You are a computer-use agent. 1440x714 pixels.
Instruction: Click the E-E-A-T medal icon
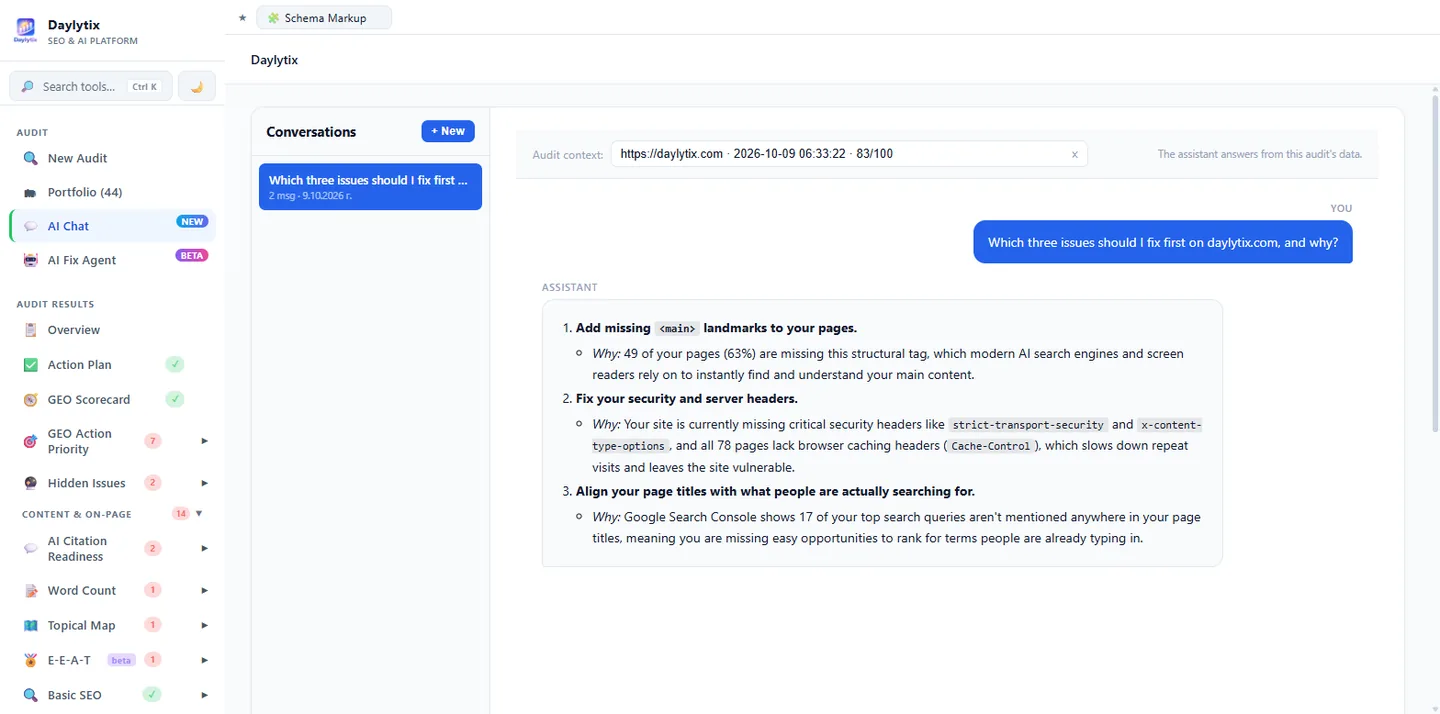click(x=30, y=660)
